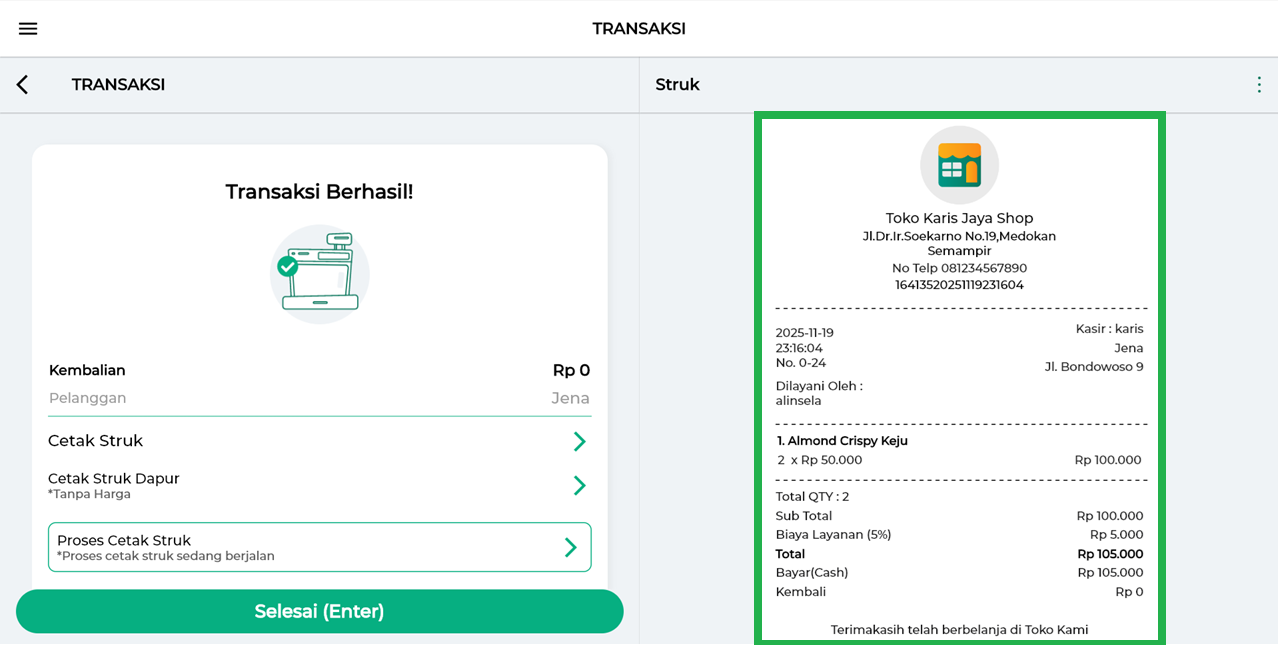Screen dimensions: 1278x645
Task: Click the store logo on the receipt
Action: (x=959, y=165)
